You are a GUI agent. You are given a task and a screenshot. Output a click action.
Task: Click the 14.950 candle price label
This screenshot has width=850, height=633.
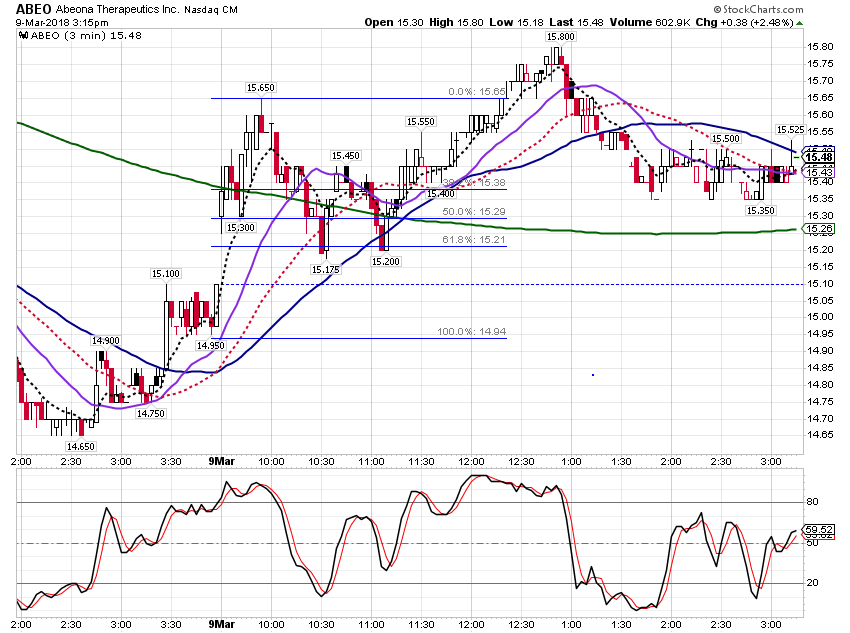pos(210,345)
